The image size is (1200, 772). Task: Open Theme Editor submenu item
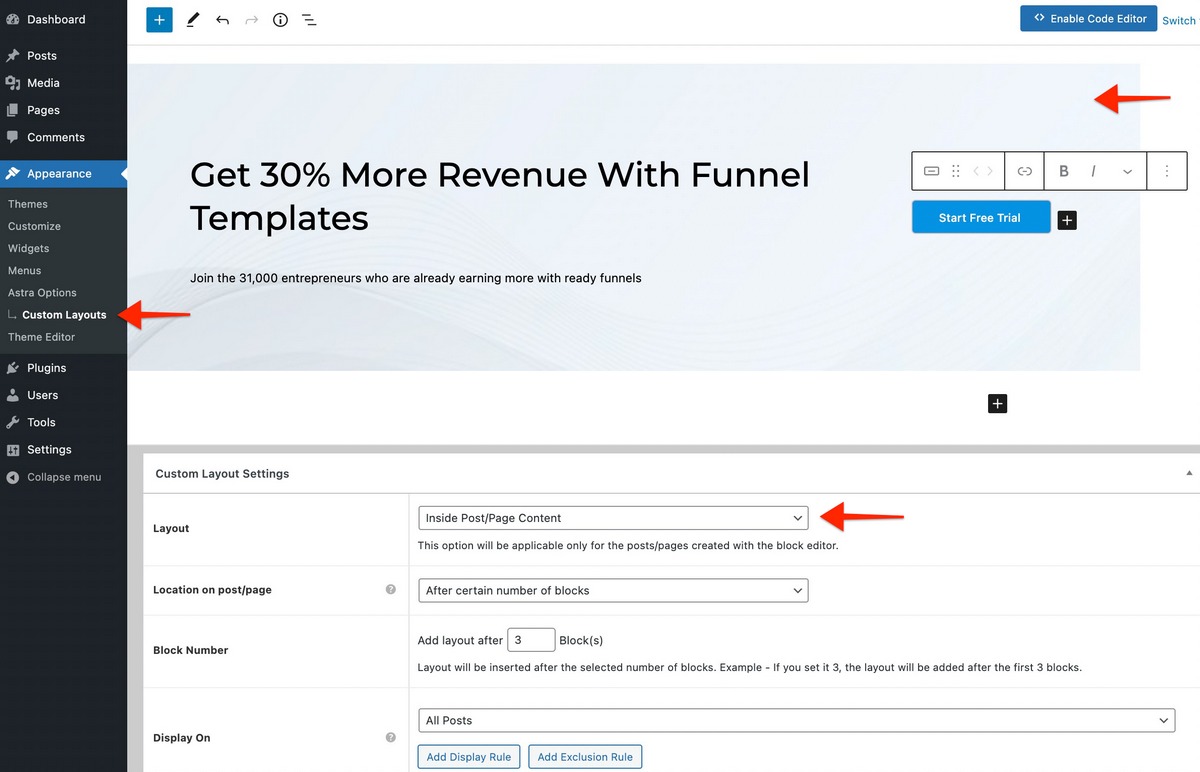41,337
